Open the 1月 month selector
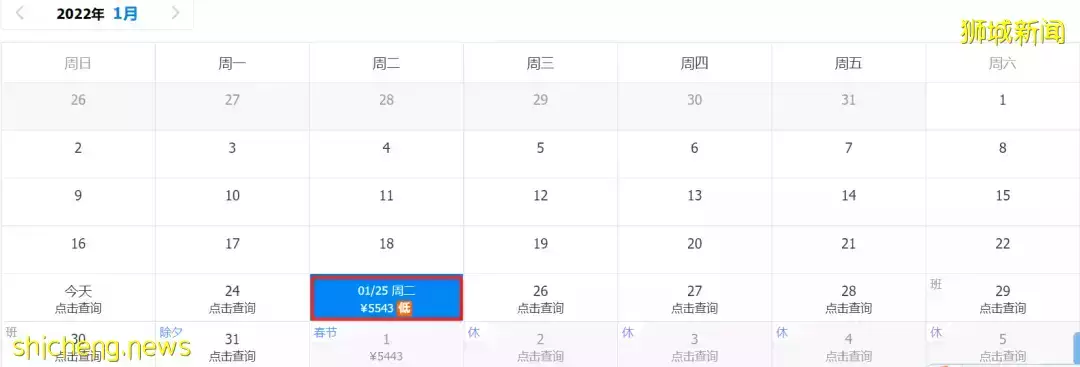Image resolution: width=1080 pixels, height=367 pixels. click(125, 14)
